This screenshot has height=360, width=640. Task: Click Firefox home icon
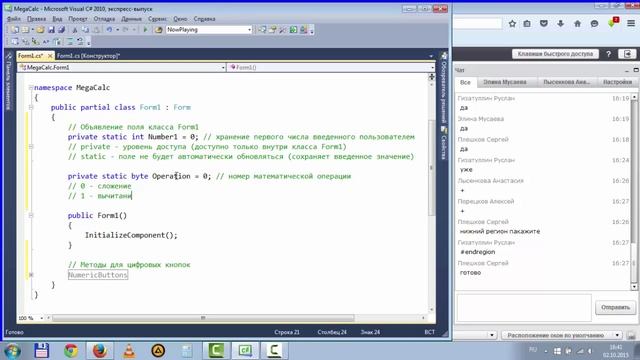(x=577, y=24)
